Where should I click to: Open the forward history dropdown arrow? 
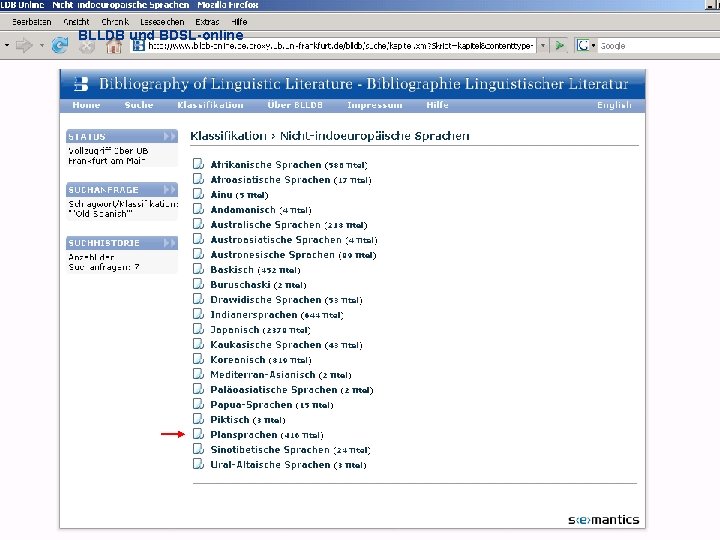pyautogui.click(x=41, y=45)
